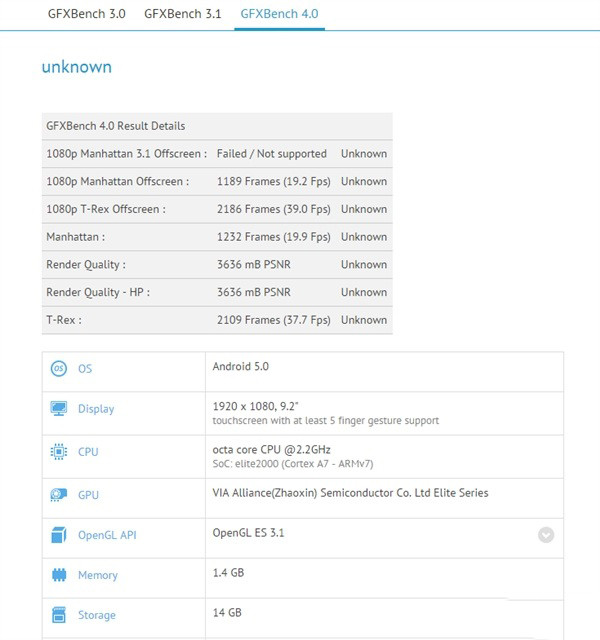Select the GFXBench 4.0 tab
The height and width of the screenshot is (640, 600).
279,14
